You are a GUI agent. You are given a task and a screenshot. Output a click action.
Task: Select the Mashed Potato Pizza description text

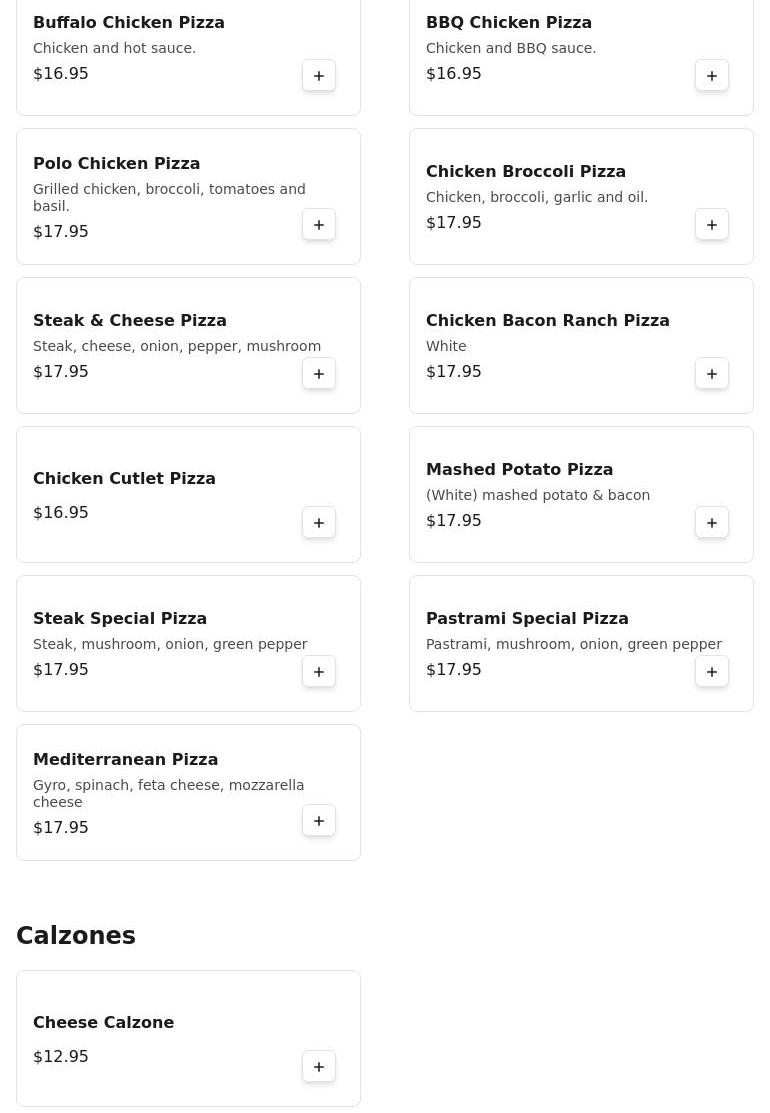[537, 495]
